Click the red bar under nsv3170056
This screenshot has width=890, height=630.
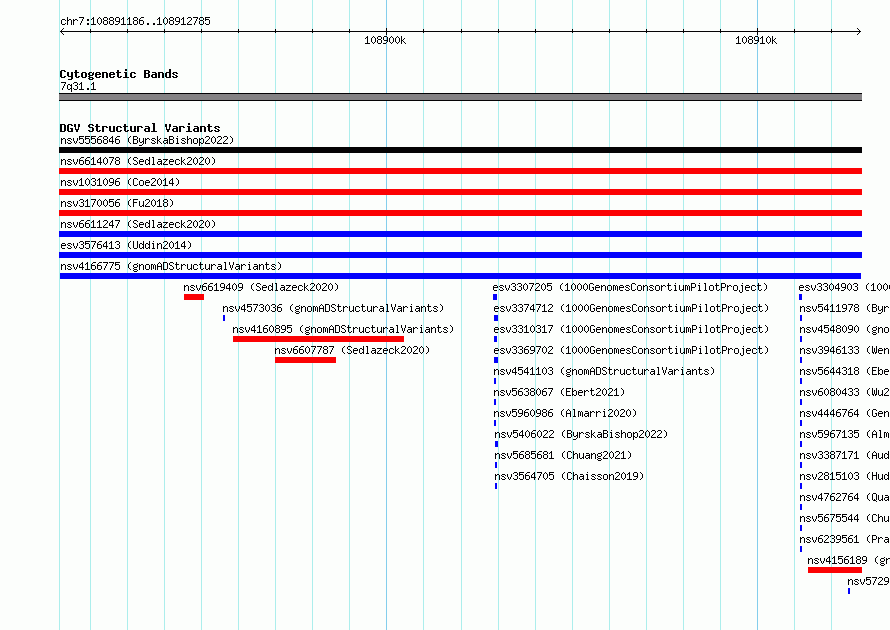tap(460, 213)
